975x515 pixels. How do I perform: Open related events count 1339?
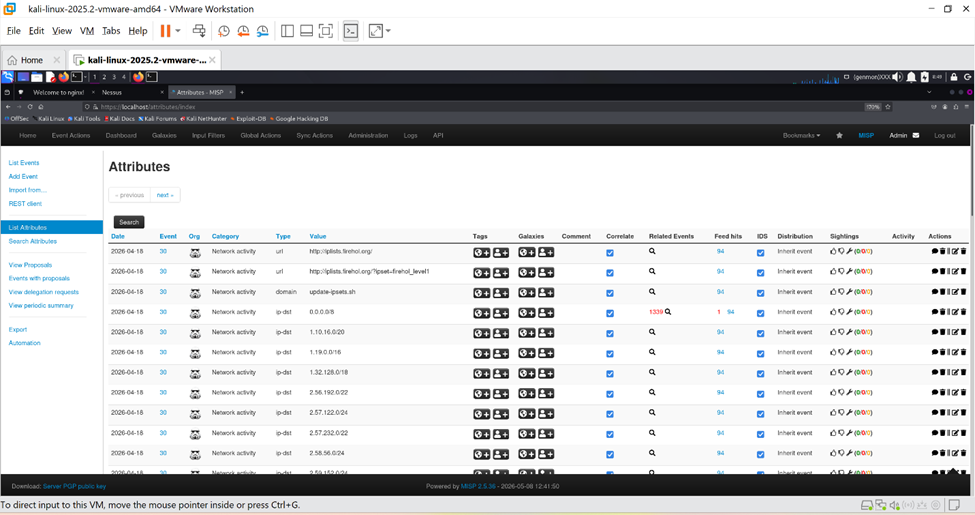tap(656, 312)
